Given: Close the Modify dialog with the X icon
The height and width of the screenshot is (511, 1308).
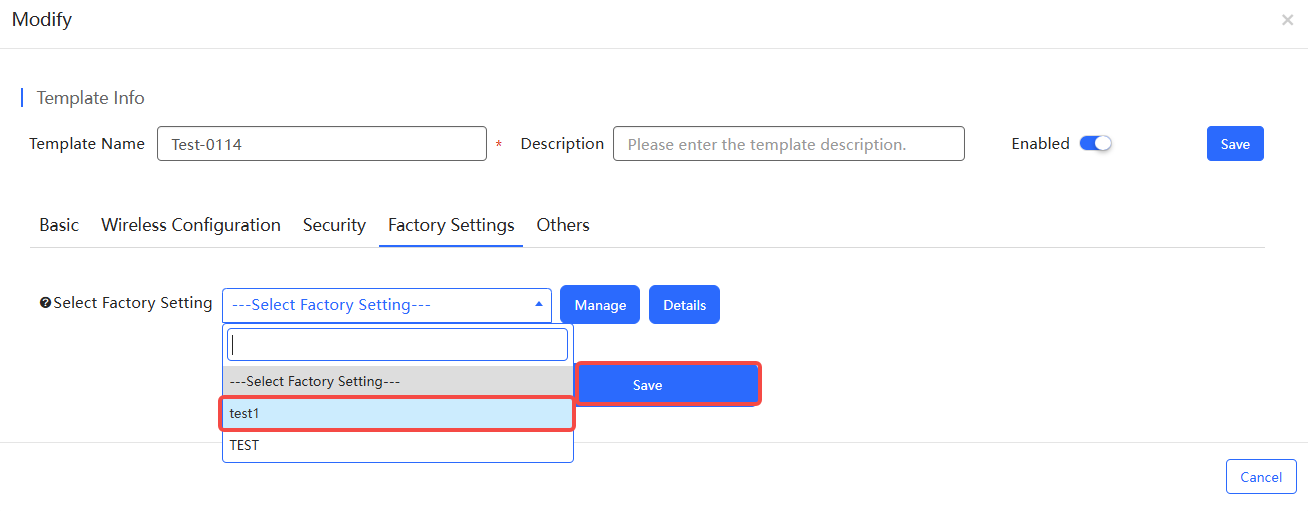Looking at the screenshot, I should [x=1287, y=20].
